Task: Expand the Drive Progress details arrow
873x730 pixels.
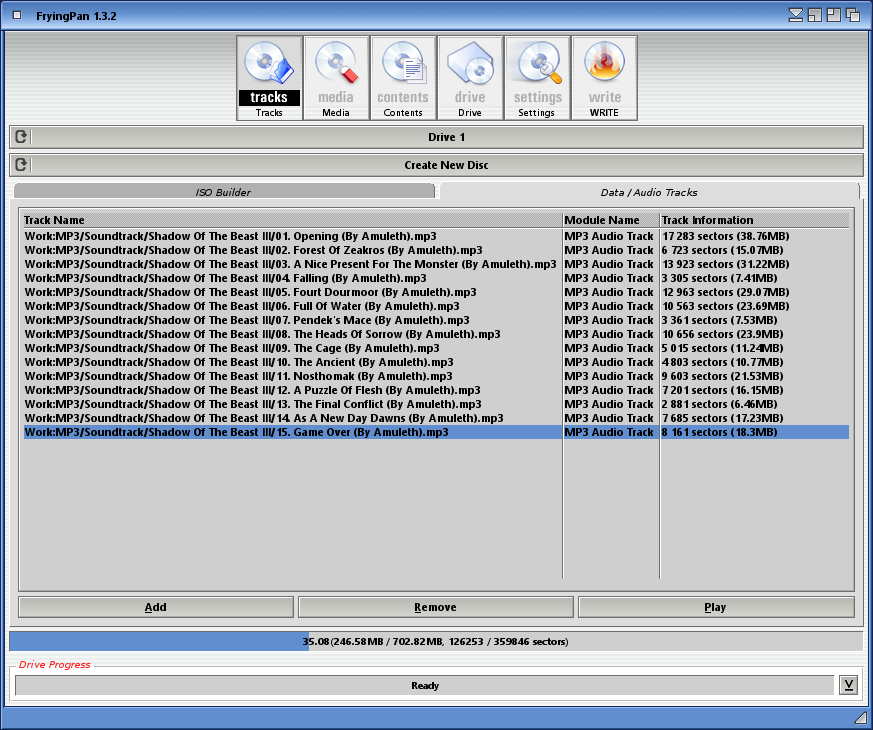Action: [x=848, y=685]
